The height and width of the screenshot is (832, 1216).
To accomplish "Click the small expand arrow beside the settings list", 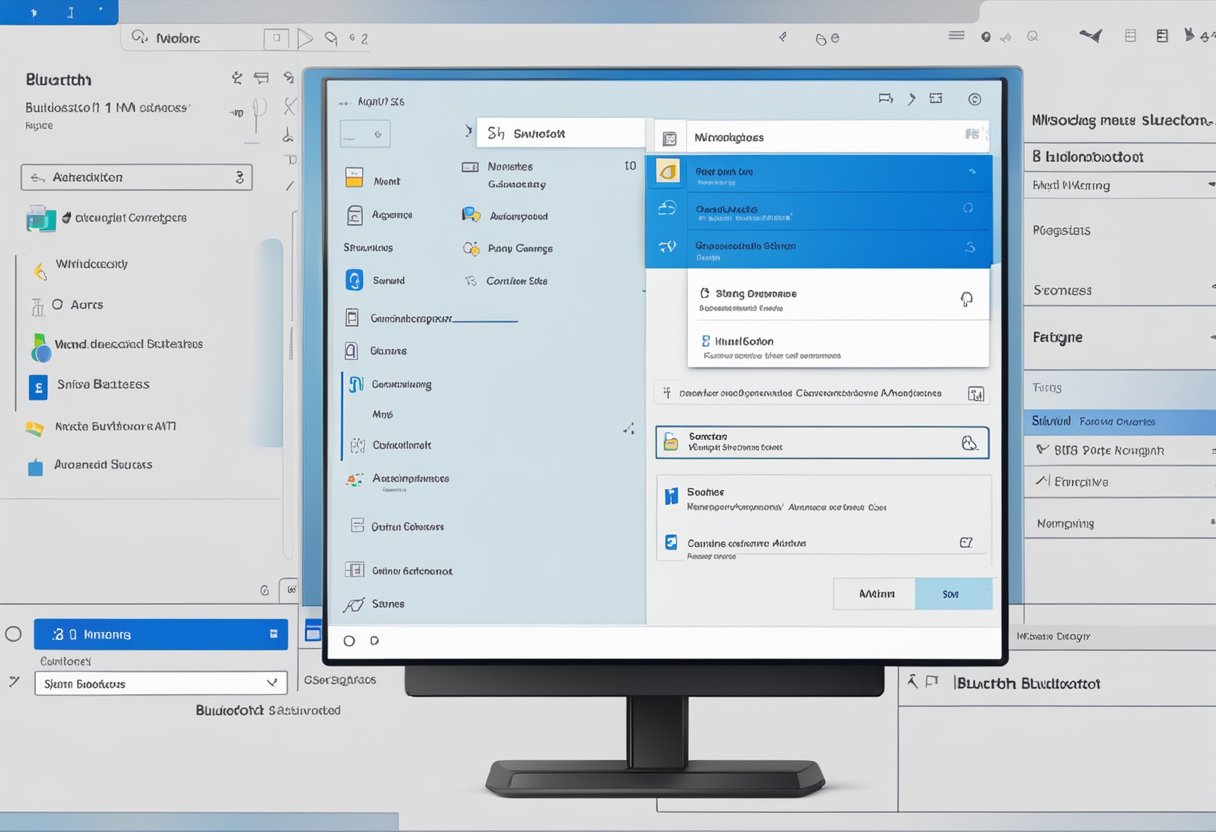I will (629, 428).
